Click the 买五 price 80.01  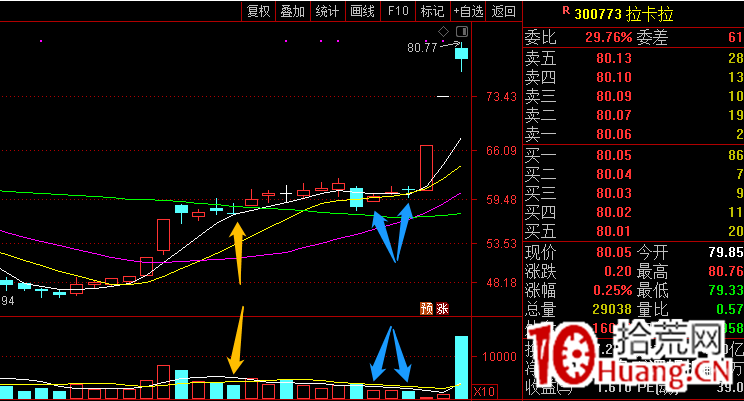pos(614,231)
